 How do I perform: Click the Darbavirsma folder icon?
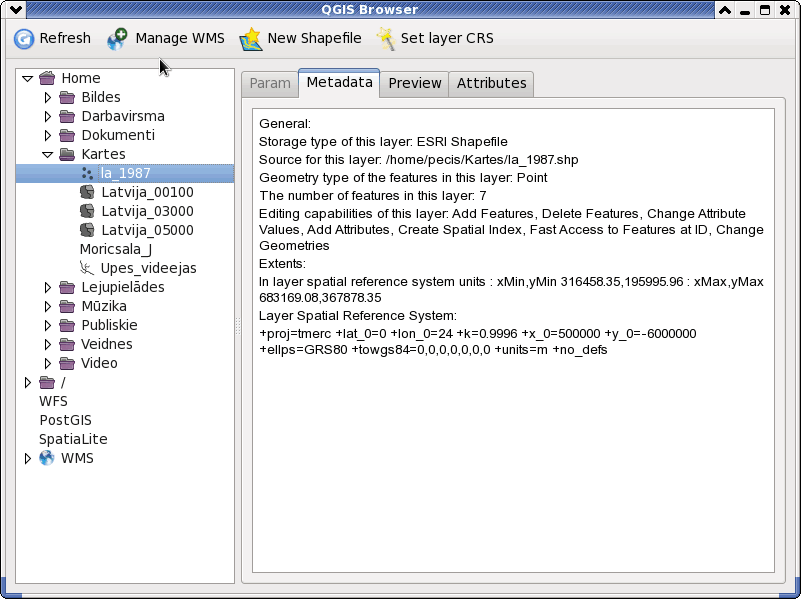pos(67,116)
